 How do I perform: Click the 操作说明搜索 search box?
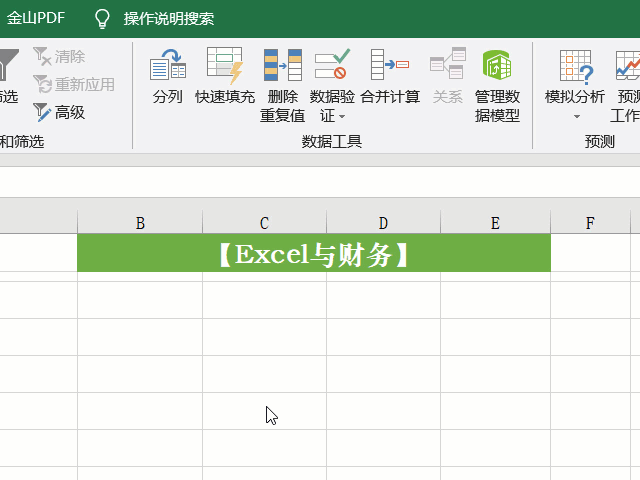[x=169, y=19]
